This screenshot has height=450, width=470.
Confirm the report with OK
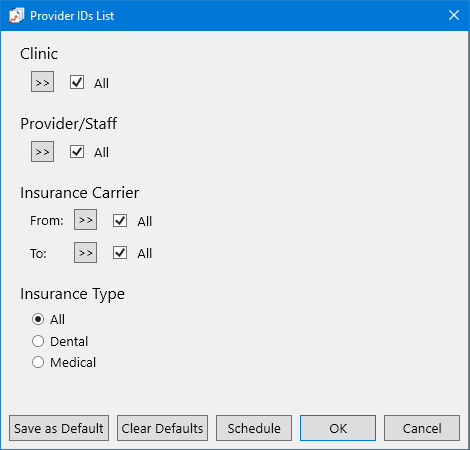[338, 428]
